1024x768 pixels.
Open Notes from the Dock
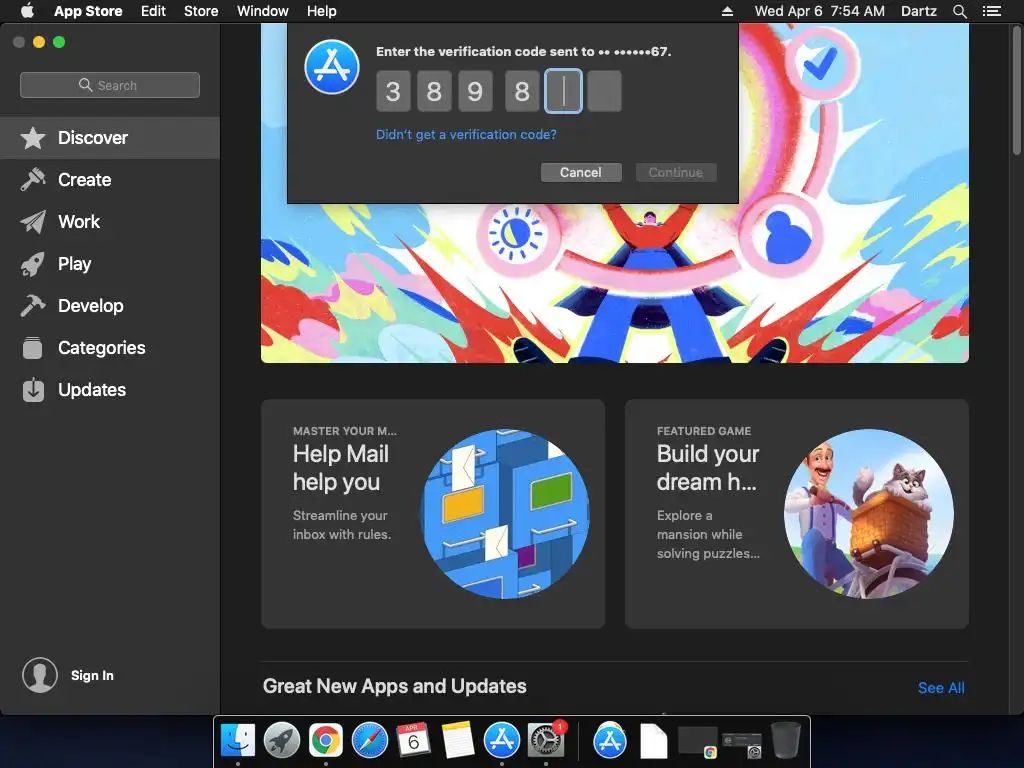pyautogui.click(x=458, y=741)
